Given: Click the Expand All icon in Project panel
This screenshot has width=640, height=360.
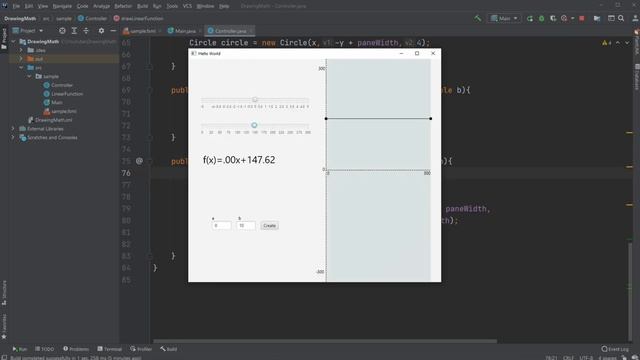Looking at the screenshot, I should pos(74,31).
